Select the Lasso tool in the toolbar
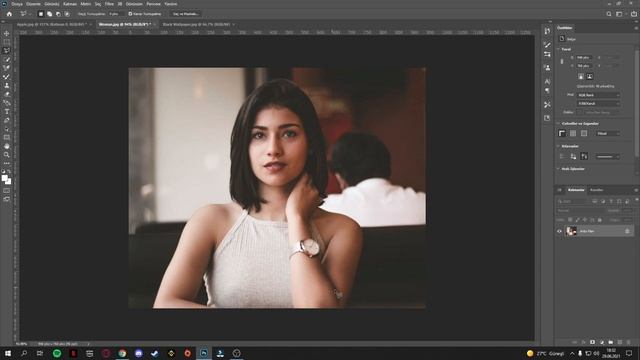The width and height of the screenshot is (640, 360). (x=7, y=51)
